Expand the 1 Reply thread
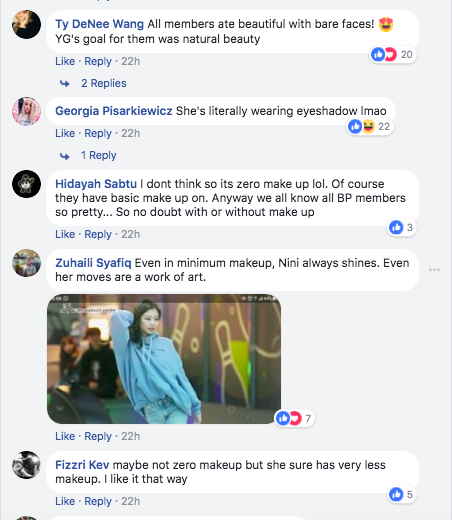 pyautogui.click(x=99, y=155)
